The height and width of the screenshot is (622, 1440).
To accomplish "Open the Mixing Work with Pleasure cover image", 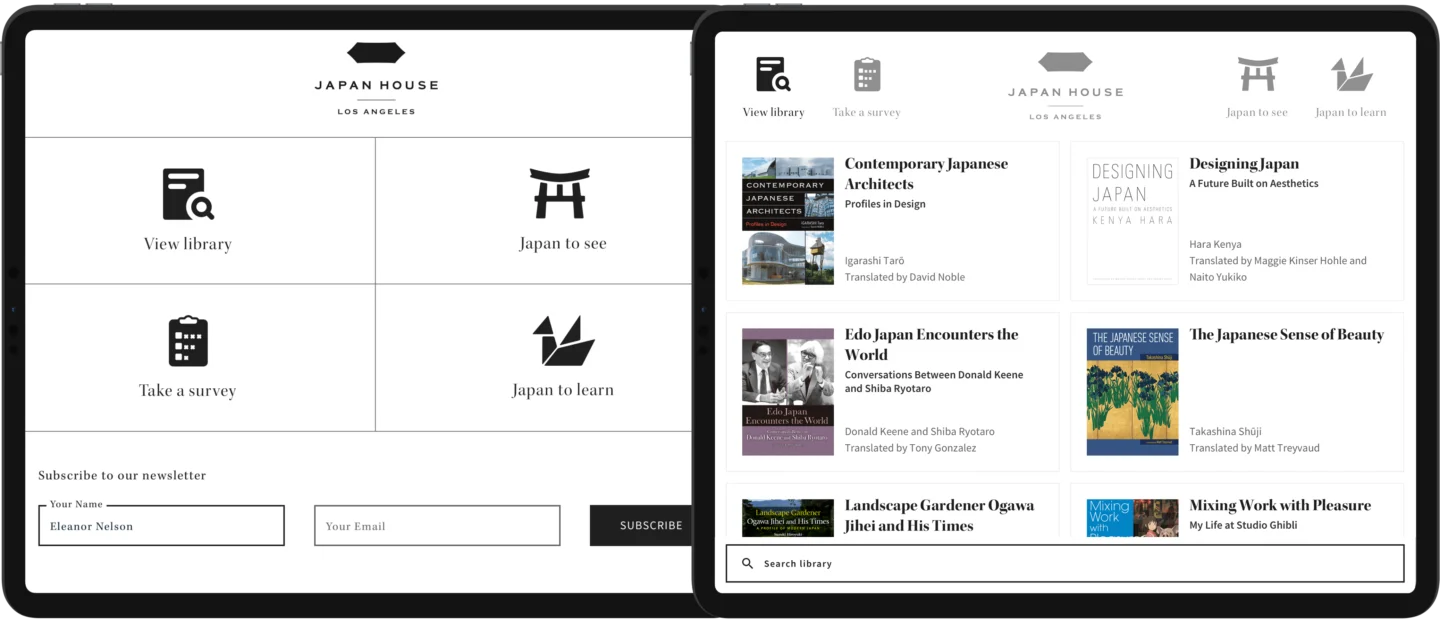I will coord(1133,518).
